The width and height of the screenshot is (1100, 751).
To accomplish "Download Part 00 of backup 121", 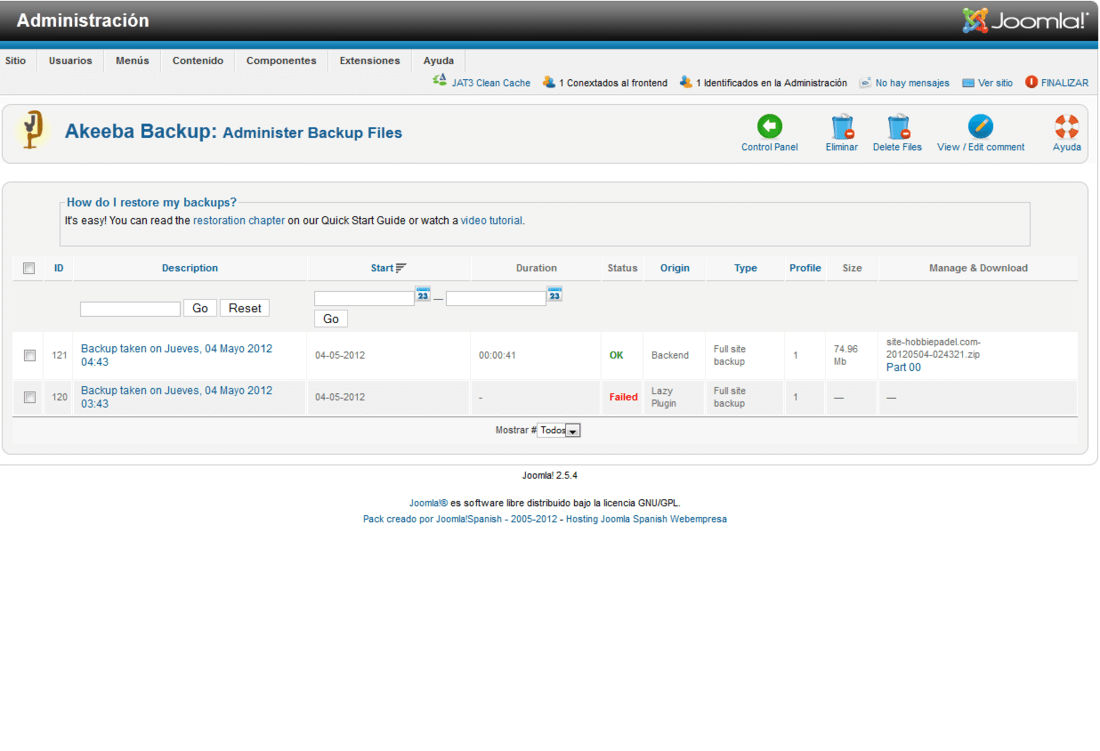I will pos(904,367).
